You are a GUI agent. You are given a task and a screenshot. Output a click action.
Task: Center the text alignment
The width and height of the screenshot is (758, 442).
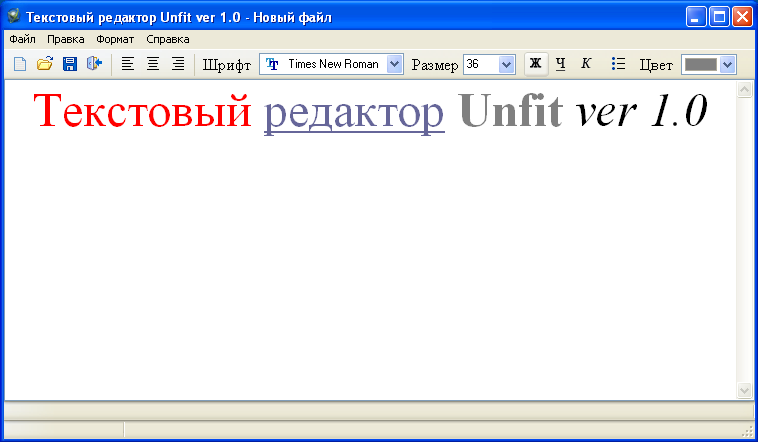(x=153, y=64)
